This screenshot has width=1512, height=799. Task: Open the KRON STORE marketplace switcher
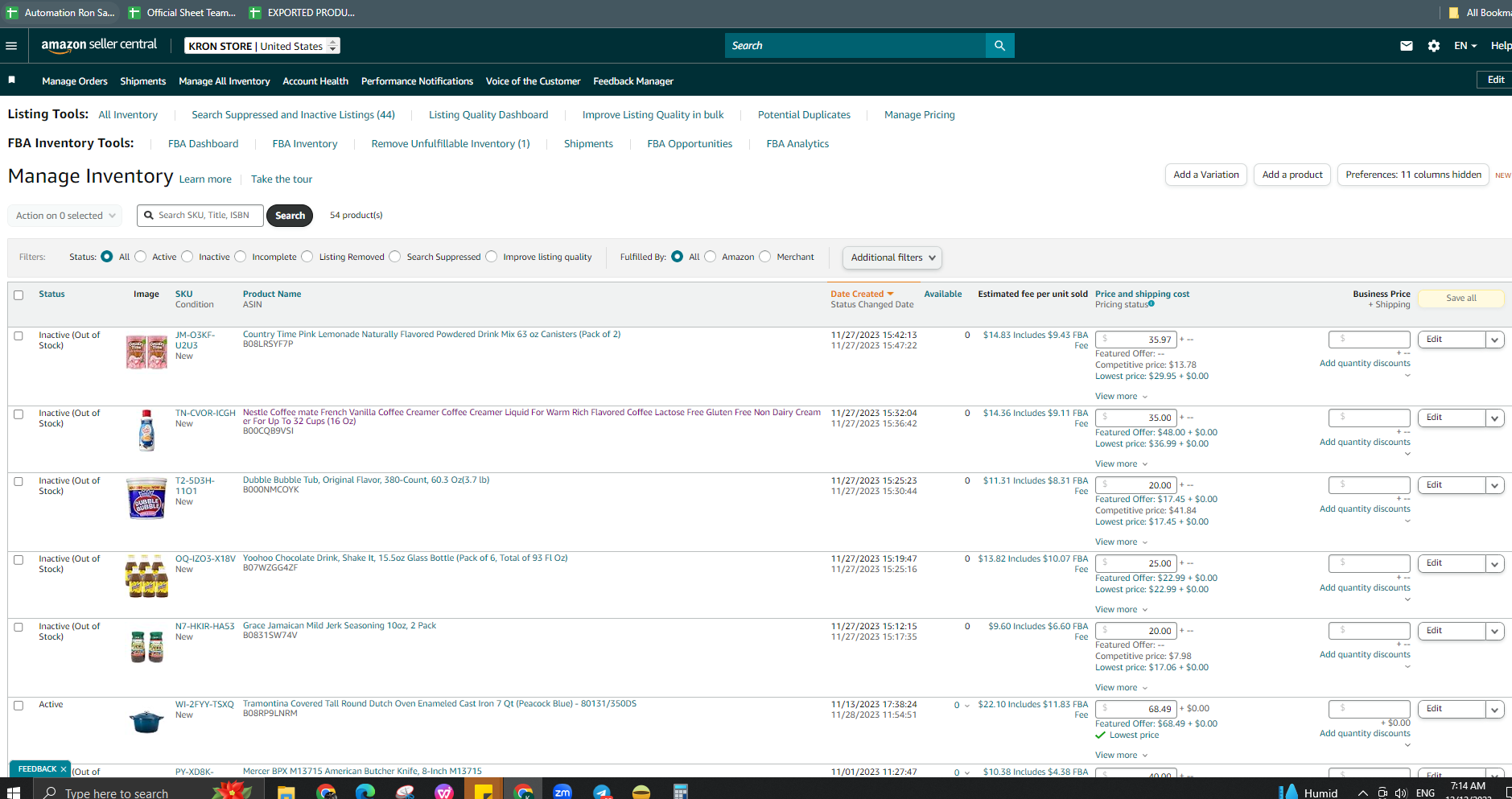point(262,46)
